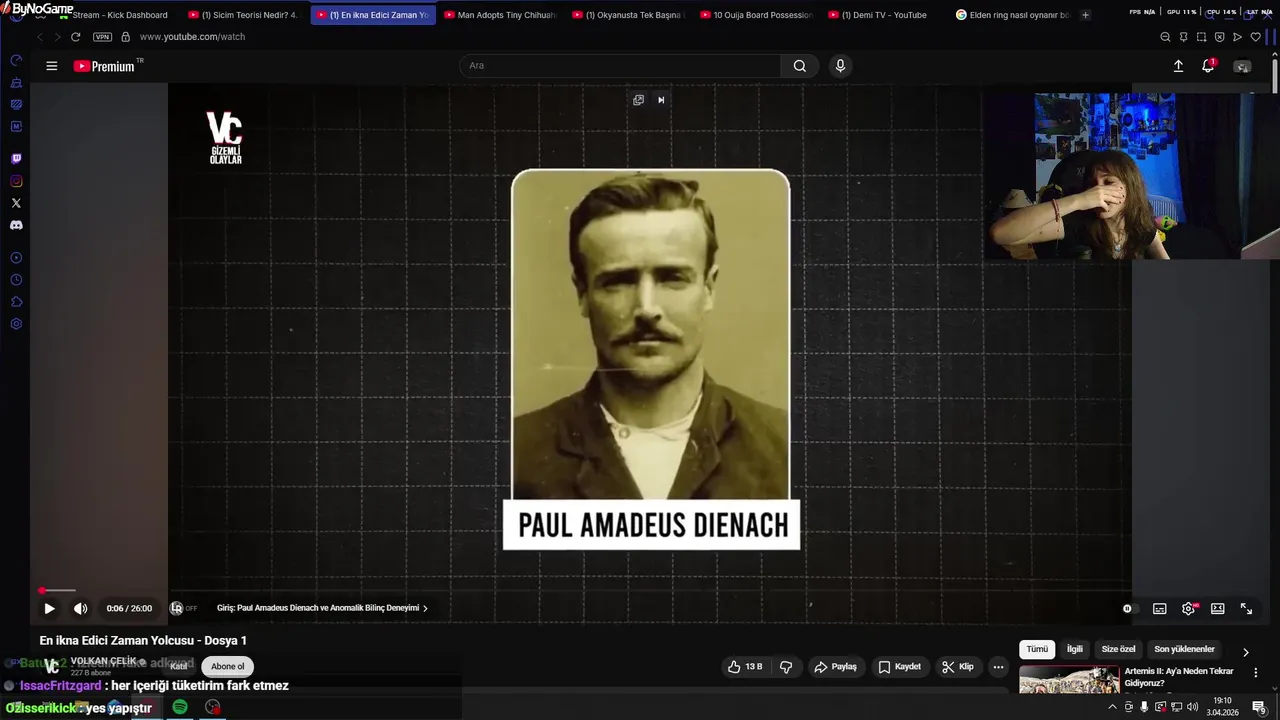Click the YouTube search magnifier button
The width and height of the screenshot is (1280, 720).
[799, 66]
